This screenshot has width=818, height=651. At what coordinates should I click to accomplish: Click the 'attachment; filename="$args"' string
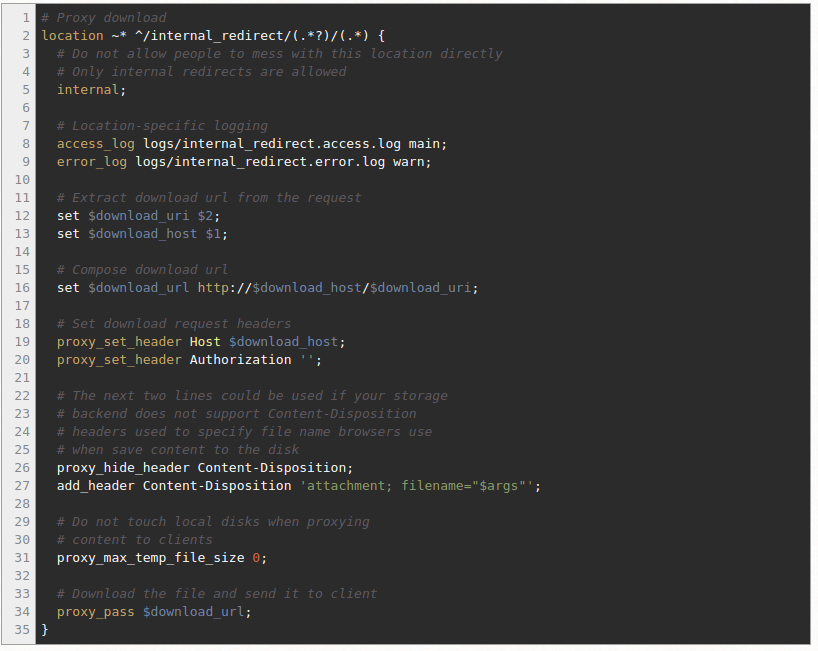pyautogui.click(x=420, y=486)
